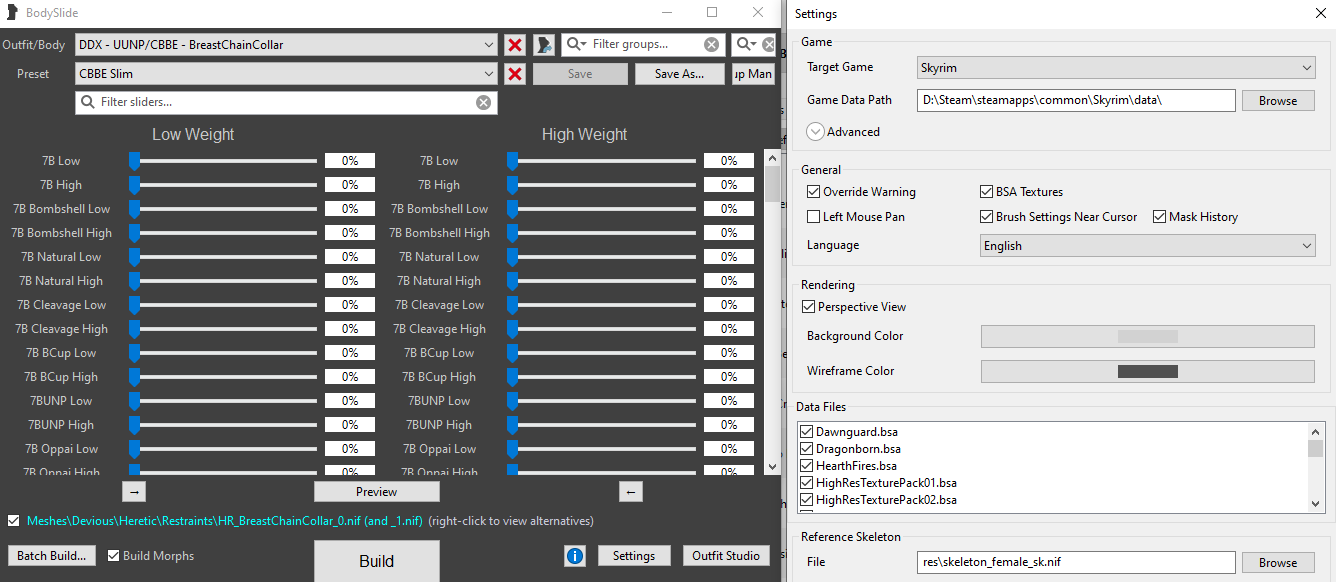Uncheck Dawnguard.bsa in Data Files
Screen dimensions: 1336x582
(807, 432)
